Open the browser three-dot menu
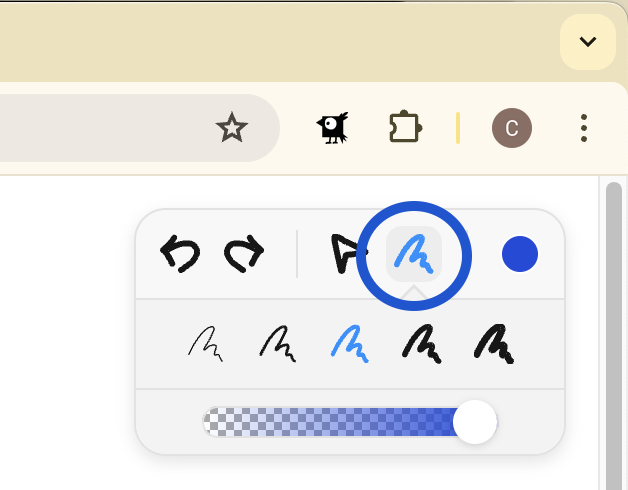Viewport: 628px width, 490px height. [584, 128]
